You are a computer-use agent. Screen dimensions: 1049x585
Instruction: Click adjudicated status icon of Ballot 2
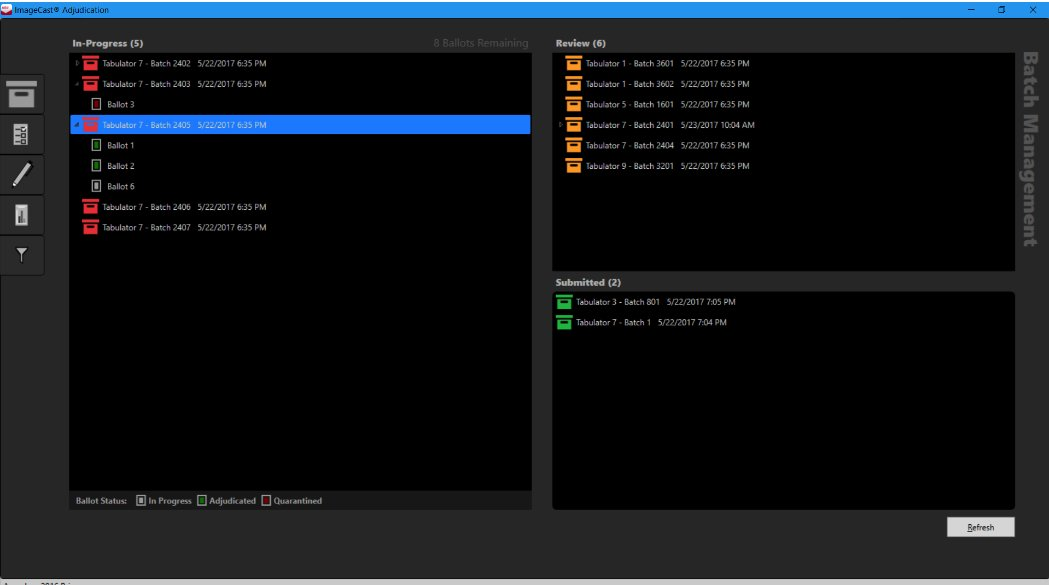(x=96, y=166)
